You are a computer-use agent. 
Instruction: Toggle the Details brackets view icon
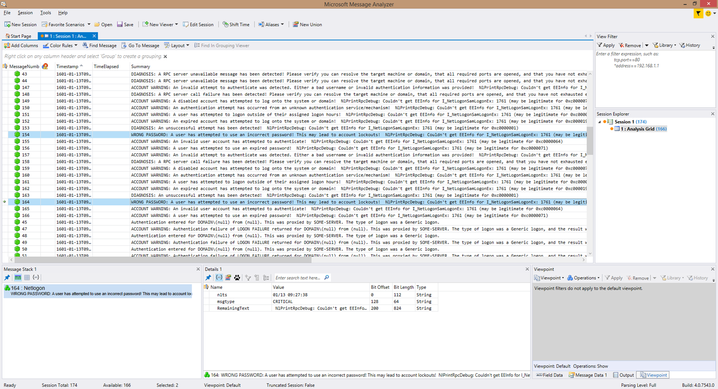pos(218,278)
